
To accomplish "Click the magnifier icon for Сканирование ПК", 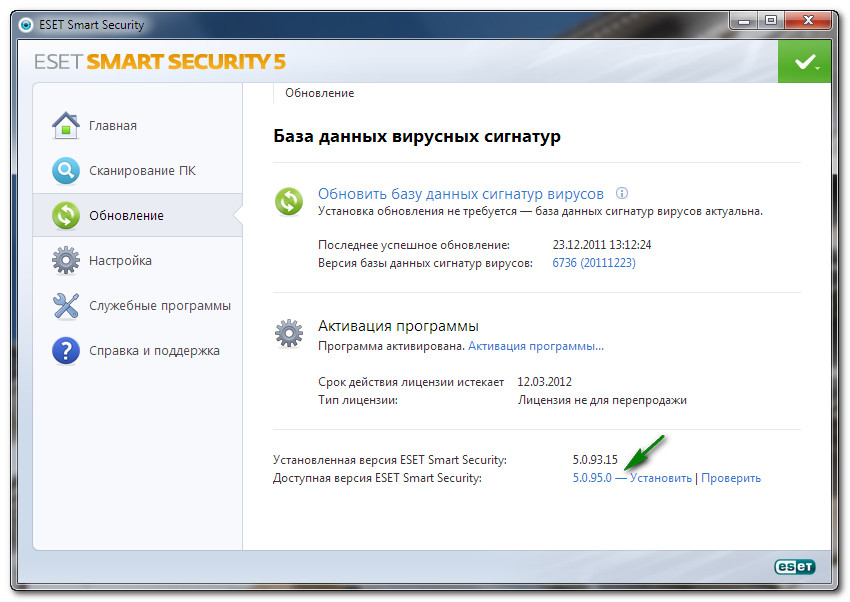I will (x=66, y=171).
